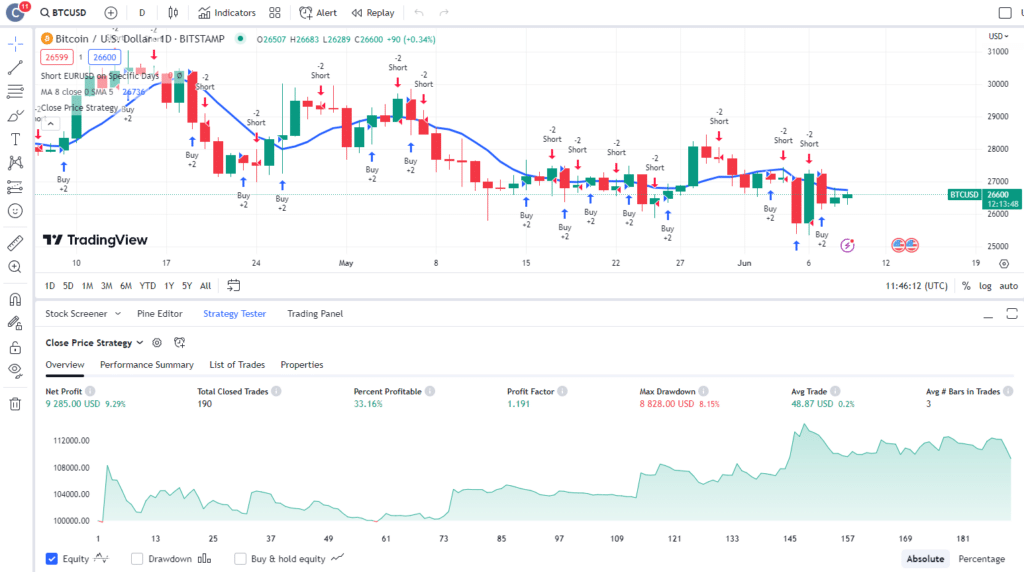Screen dimensions: 1024x572
Task: Open the Stock Screener dropdown
Action: pos(83,313)
